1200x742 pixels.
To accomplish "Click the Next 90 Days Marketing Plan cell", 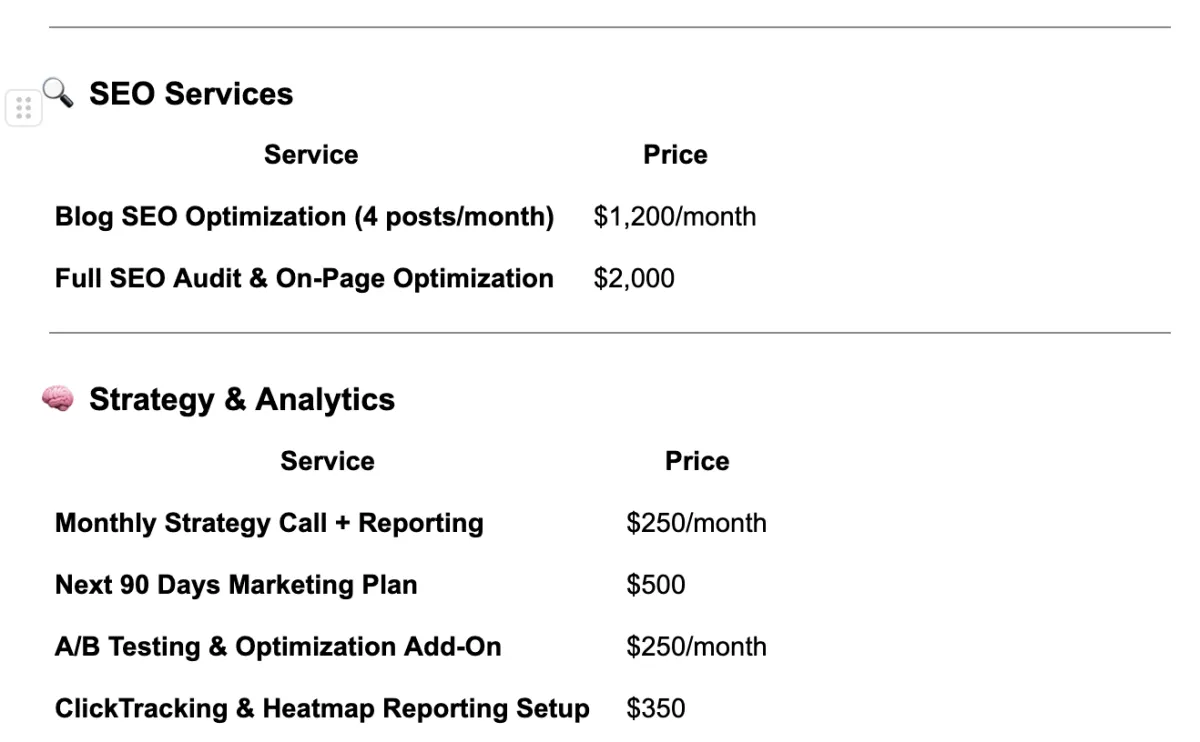I will [x=236, y=585].
